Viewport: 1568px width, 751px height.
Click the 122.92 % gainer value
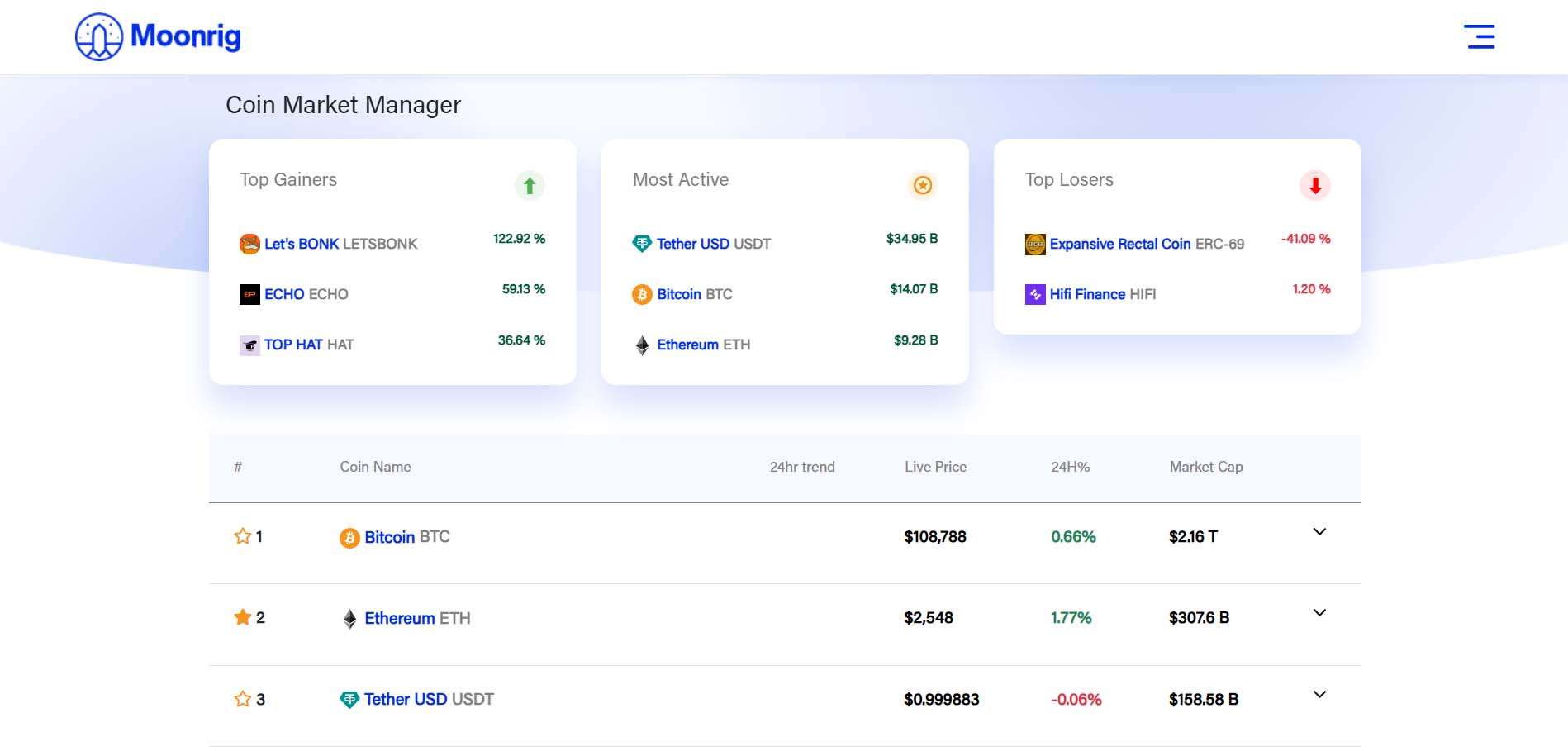tap(519, 239)
